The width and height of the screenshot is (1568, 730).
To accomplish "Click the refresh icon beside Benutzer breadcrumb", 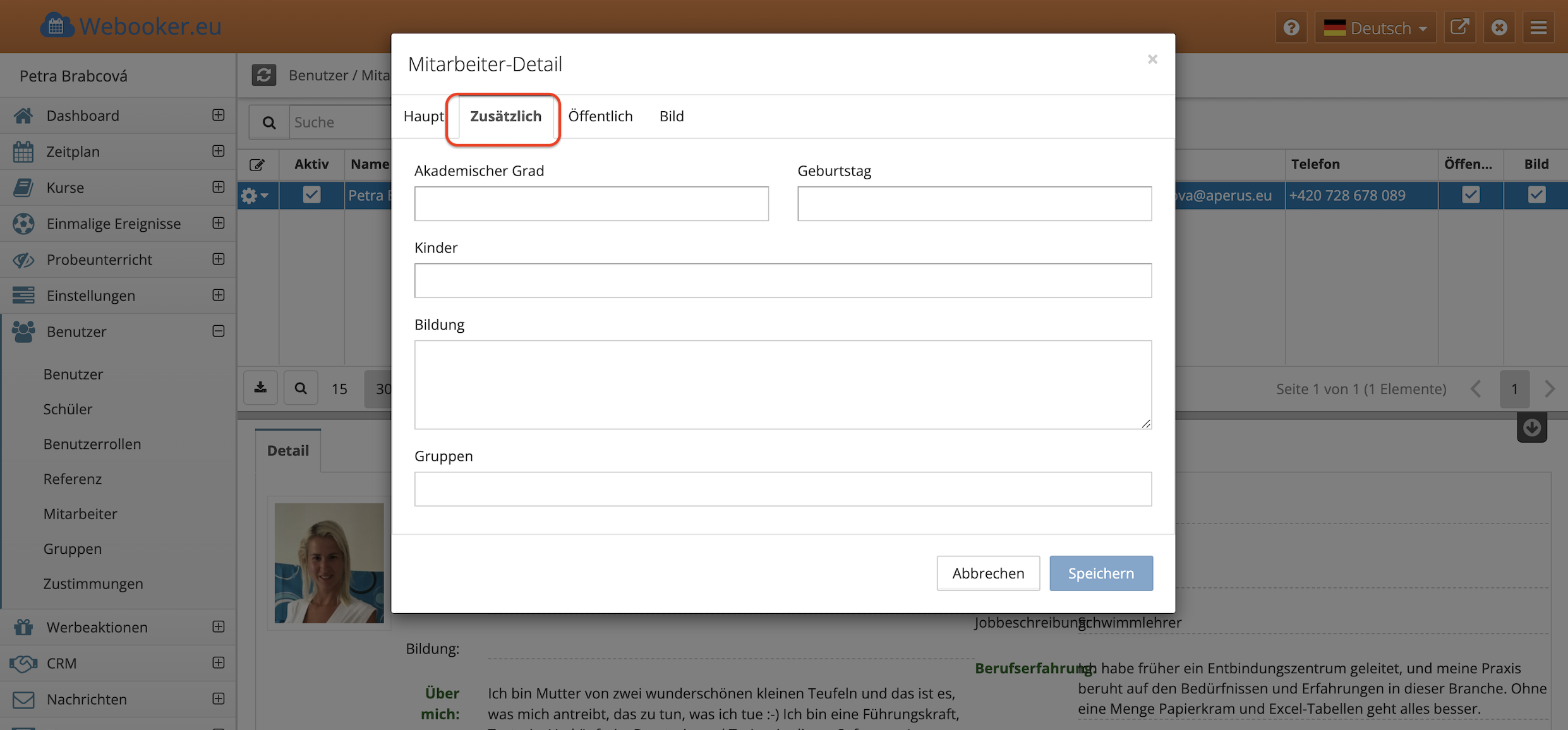I will pos(264,75).
